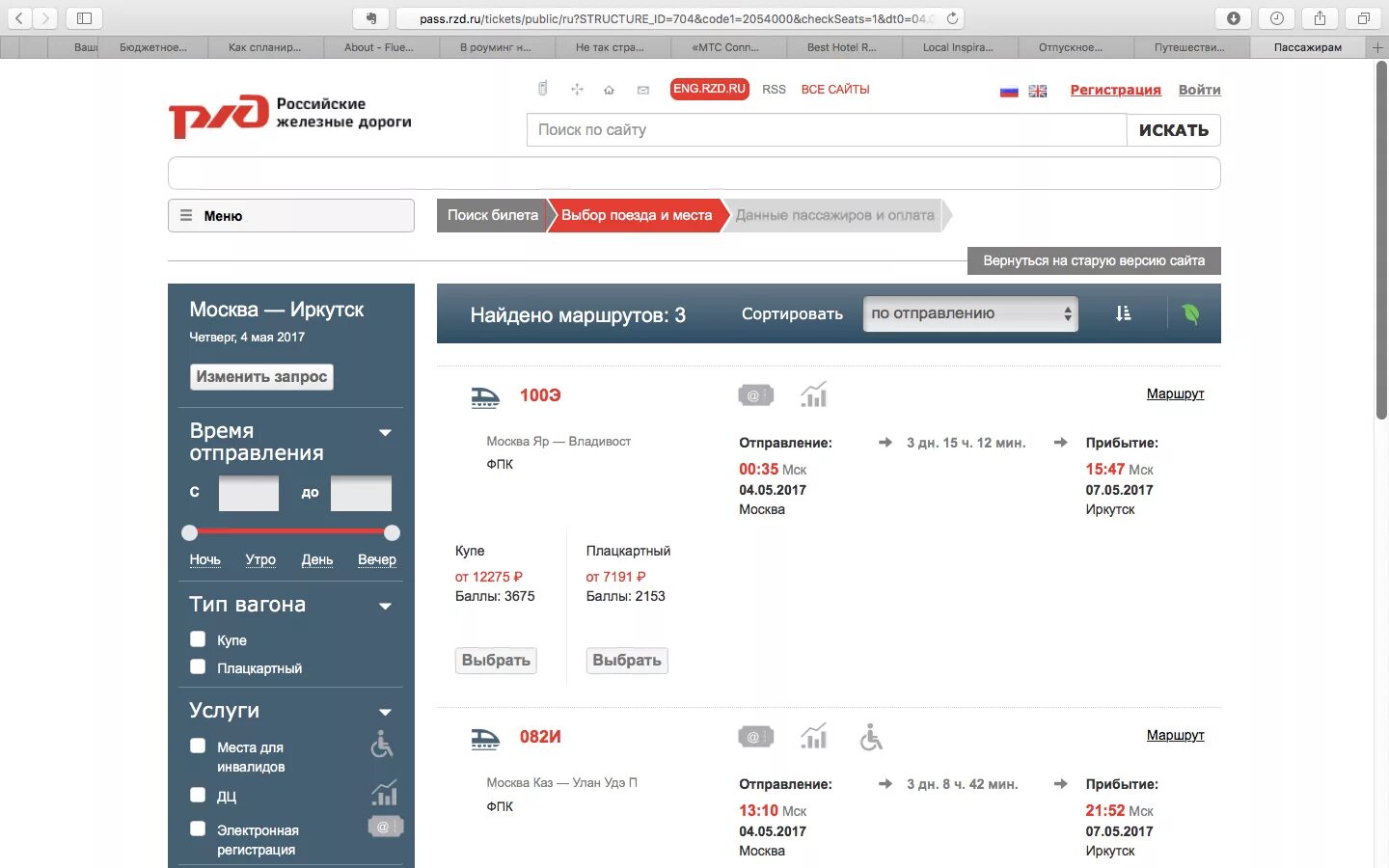Open the mobile version phone icon
Image resolution: width=1389 pixels, height=868 pixels.
click(x=543, y=89)
